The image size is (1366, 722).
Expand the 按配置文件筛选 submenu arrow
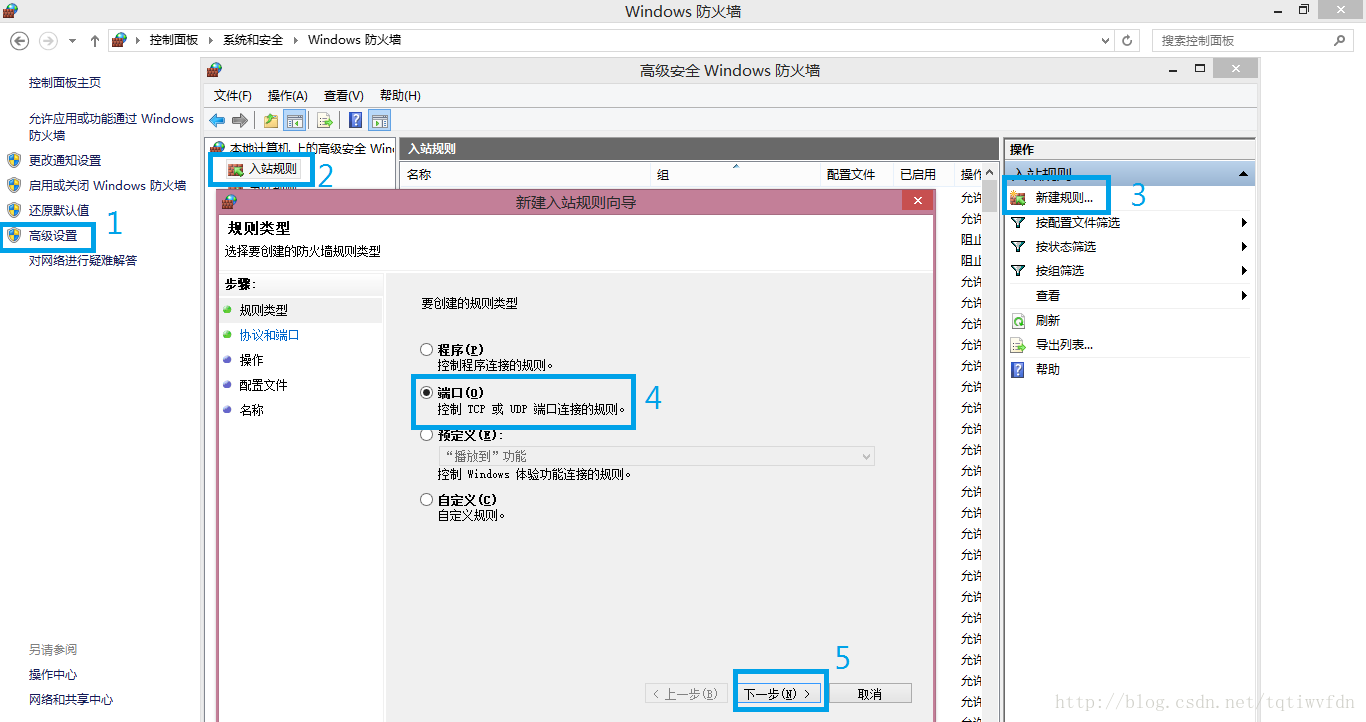click(x=1244, y=222)
